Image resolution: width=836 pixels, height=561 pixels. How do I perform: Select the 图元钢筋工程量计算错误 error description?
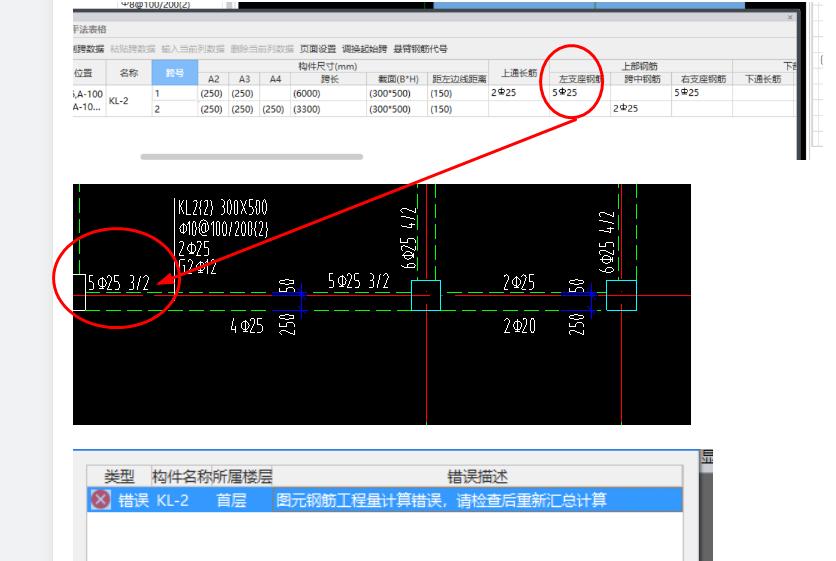point(441,500)
